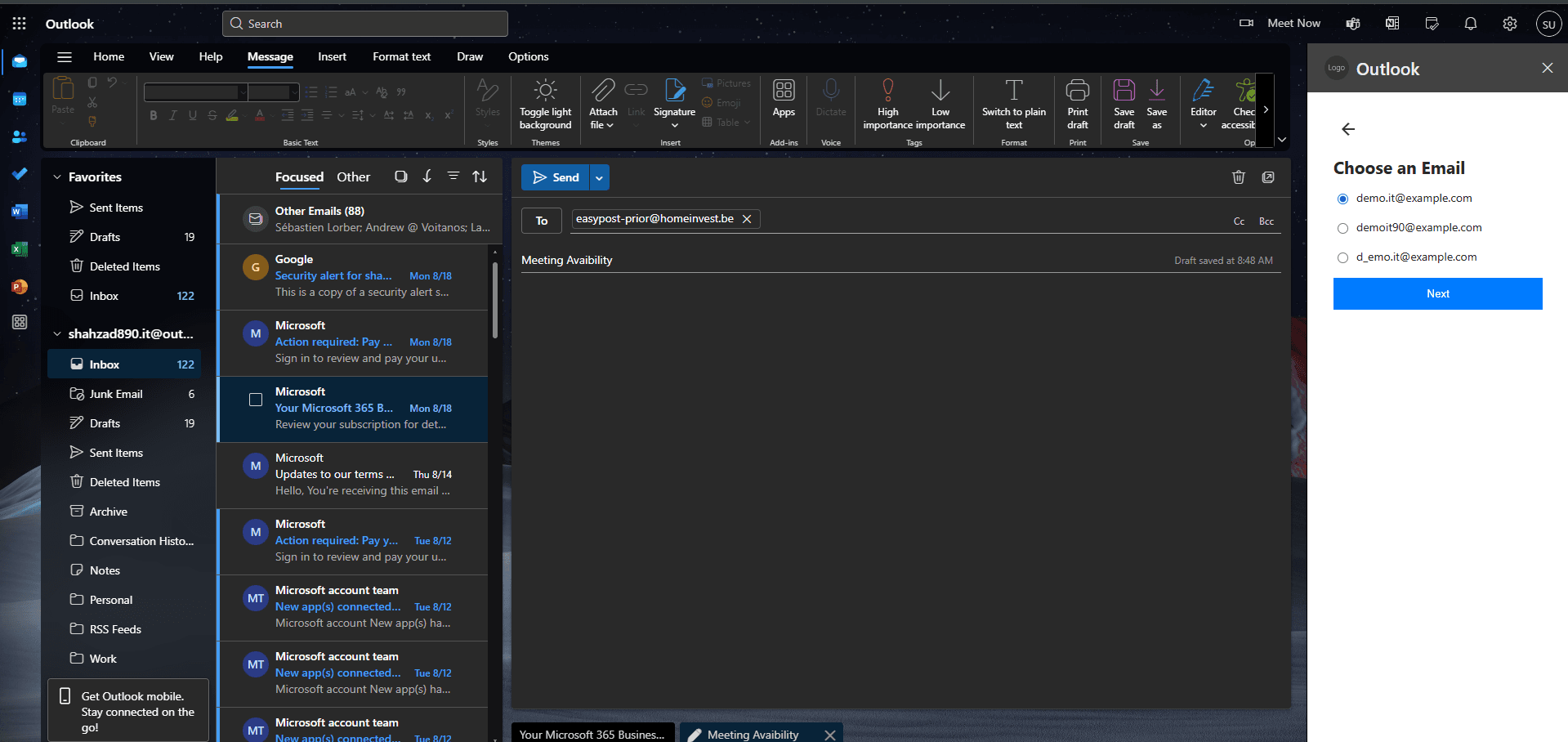Open Calendar from the left app rail
The width and height of the screenshot is (1568, 742).
(20, 100)
